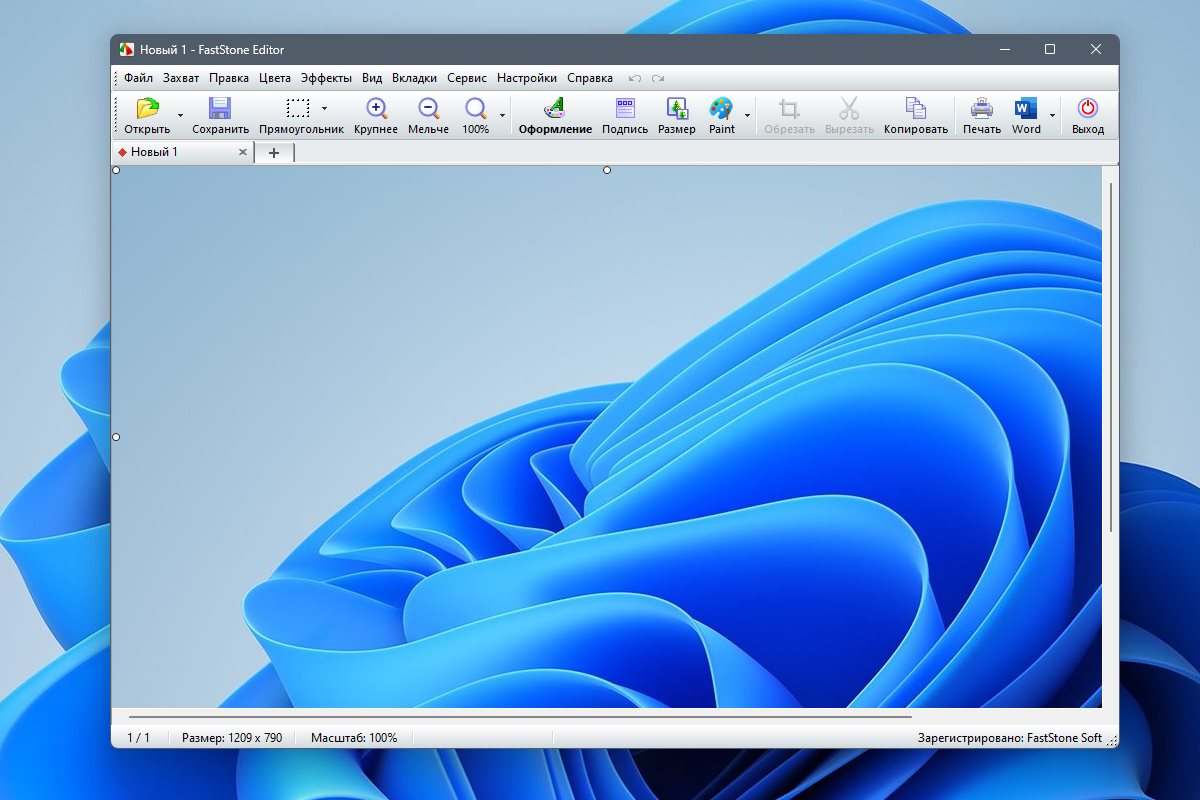Click the horizontal scrollbar at the bottom
The height and width of the screenshot is (800, 1200).
pos(520,717)
